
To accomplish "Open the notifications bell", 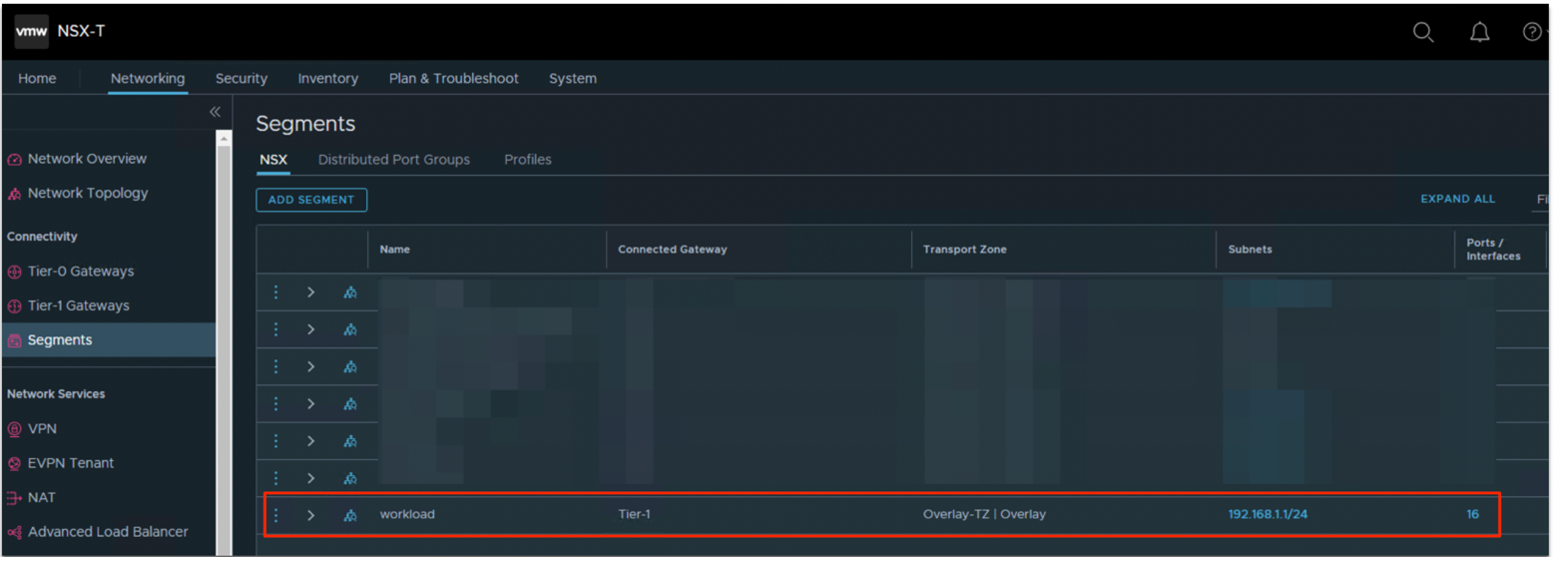I will (x=1479, y=32).
